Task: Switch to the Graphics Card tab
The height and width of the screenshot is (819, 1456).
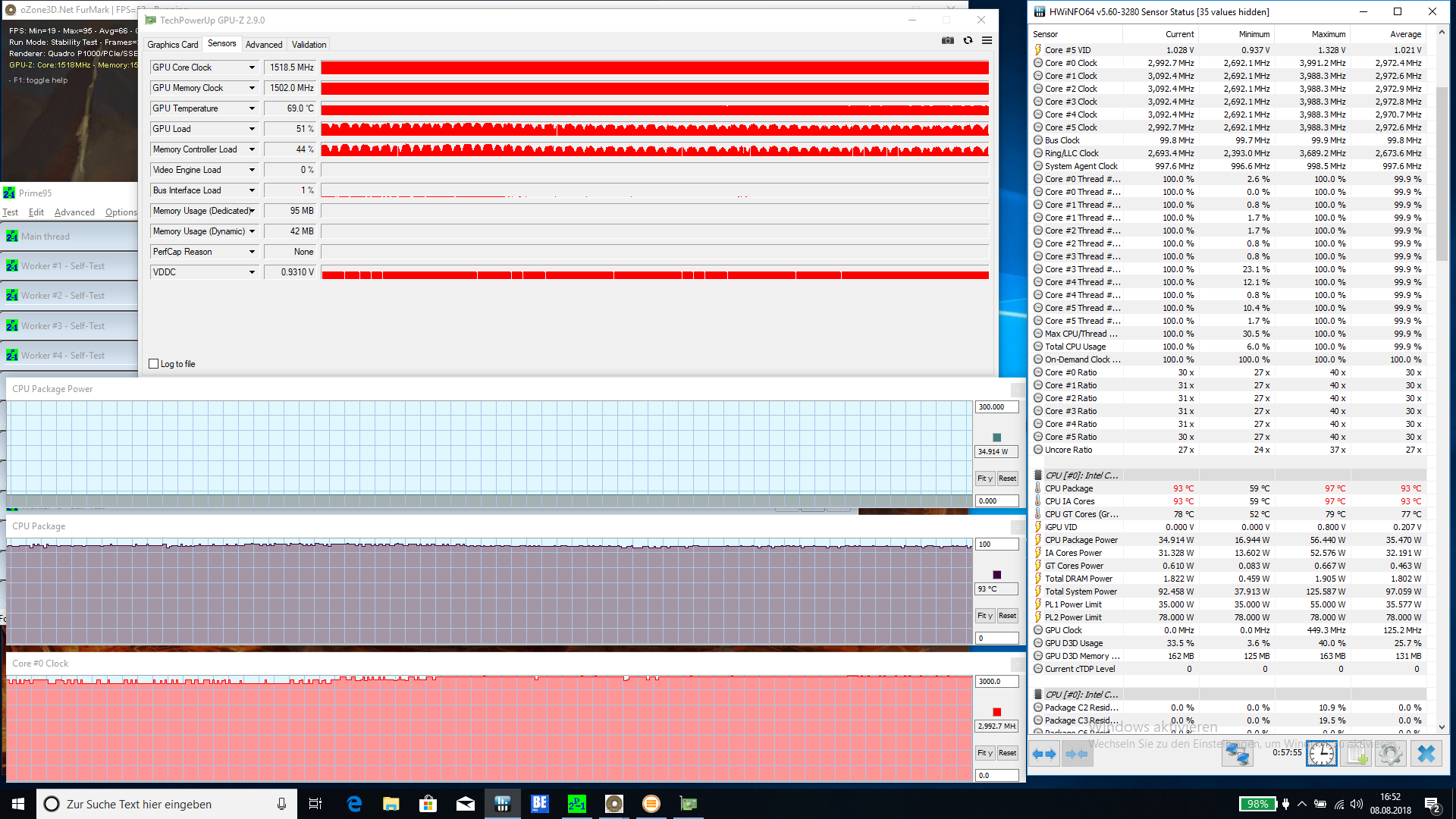Action: point(173,45)
